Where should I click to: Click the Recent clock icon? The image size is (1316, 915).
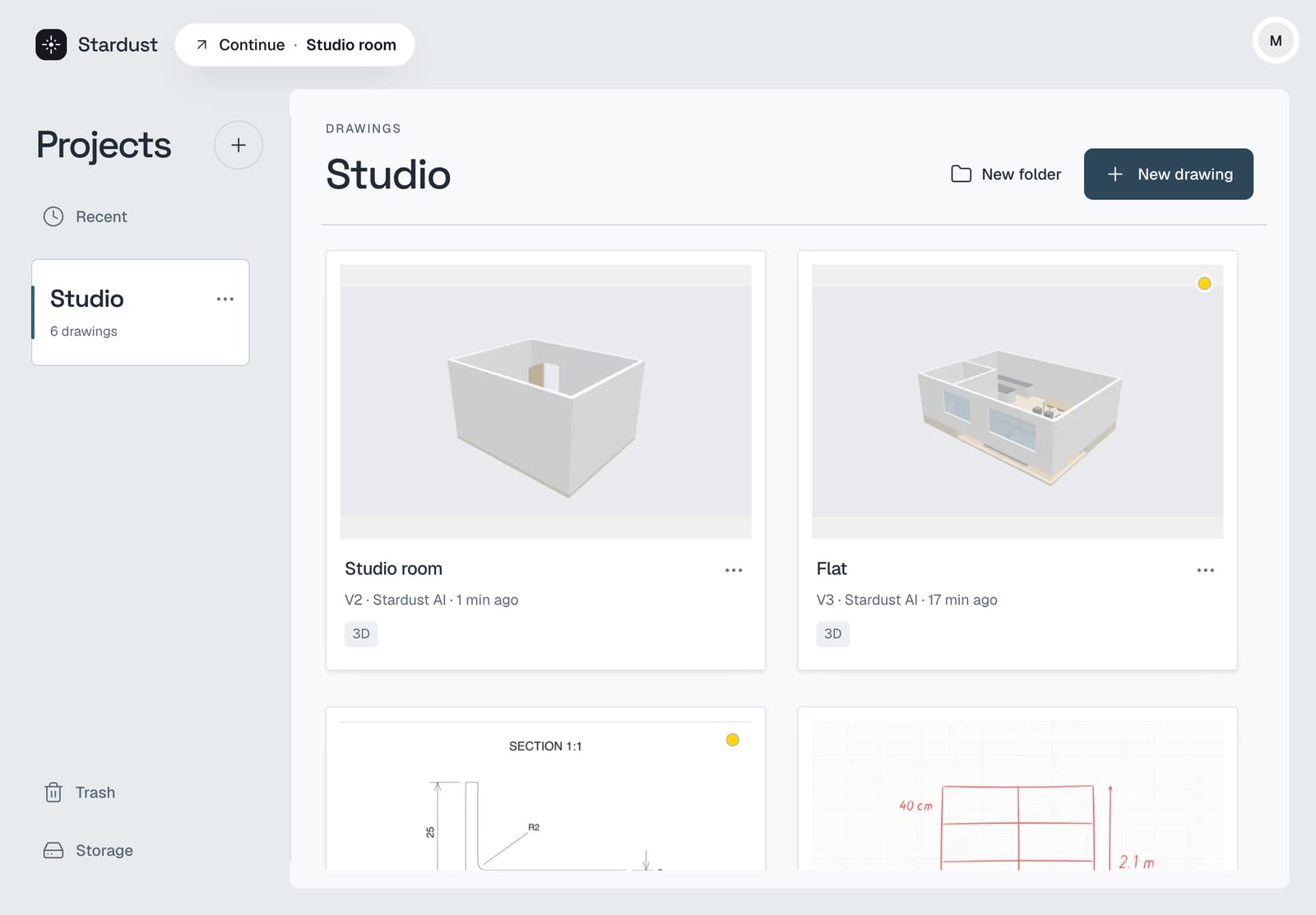click(53, 216)
